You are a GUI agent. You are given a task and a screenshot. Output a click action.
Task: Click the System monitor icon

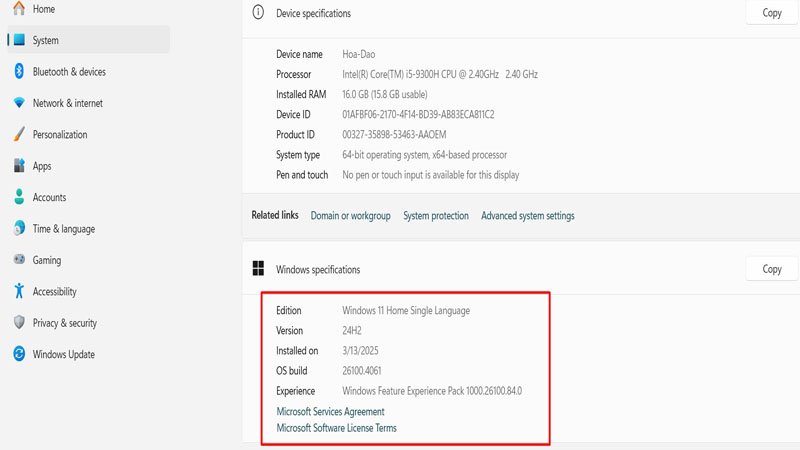tap(19, 40)
